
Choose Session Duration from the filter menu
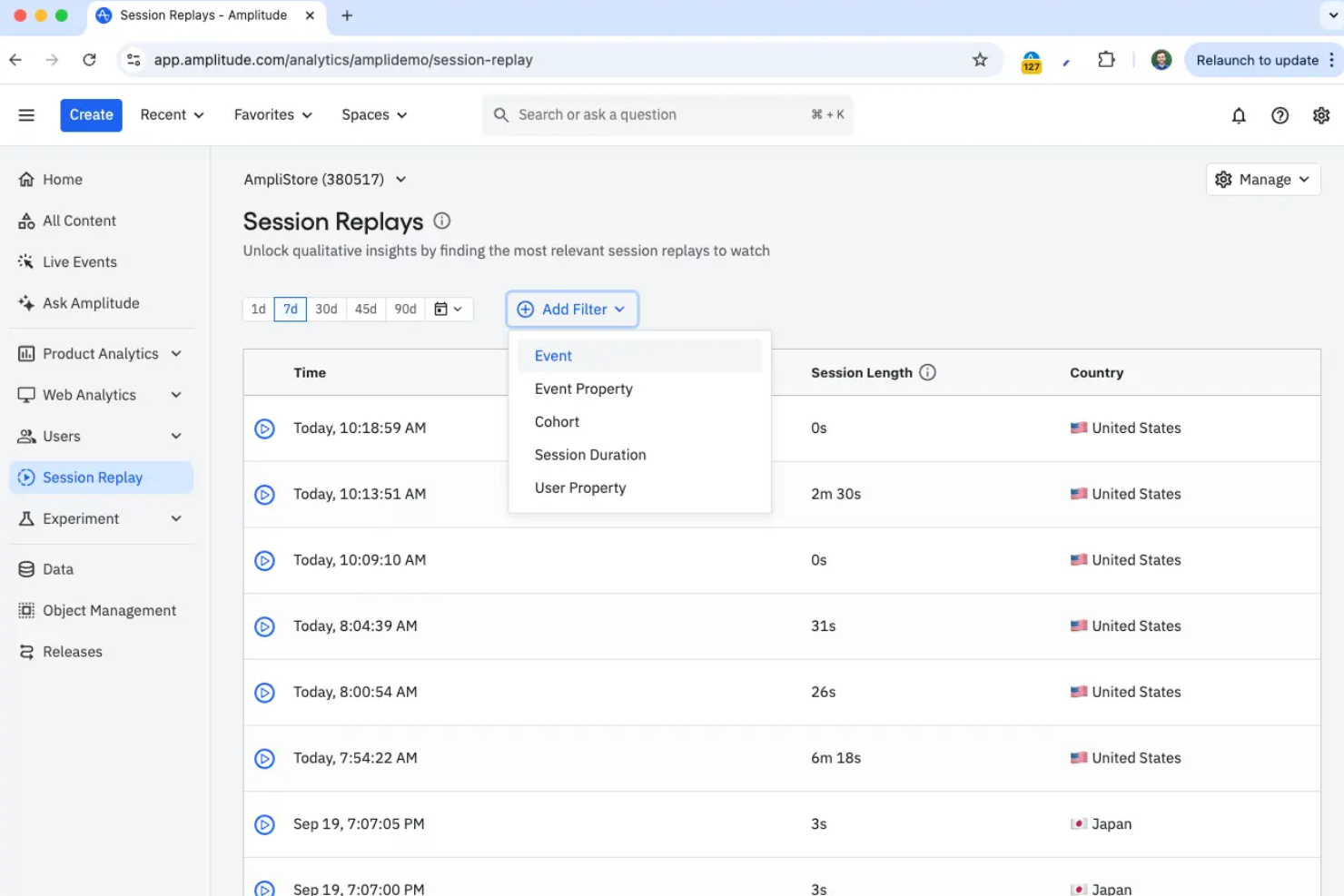click(639, 455)
